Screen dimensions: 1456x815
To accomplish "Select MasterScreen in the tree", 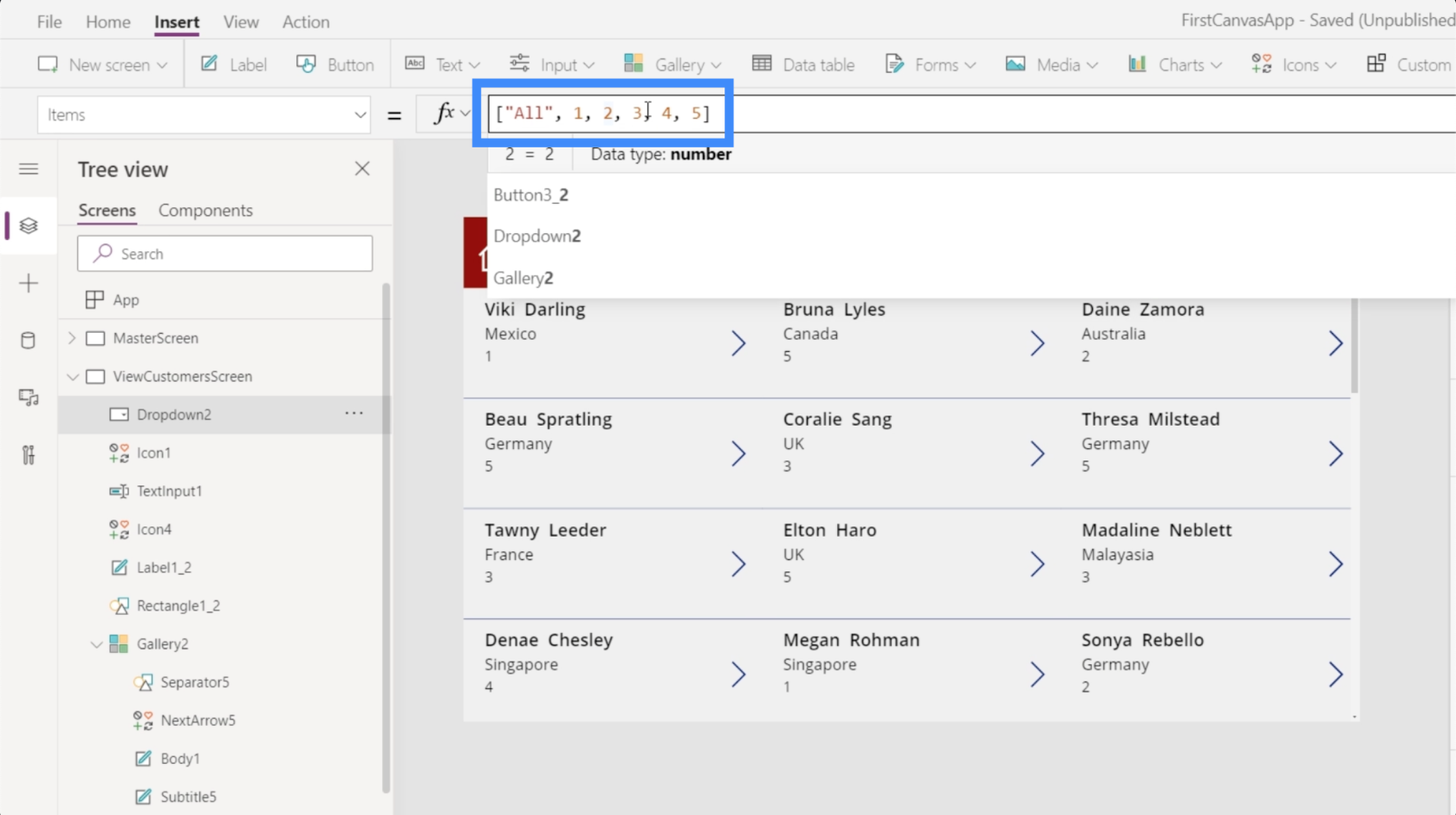I will [x=155, y=338].
